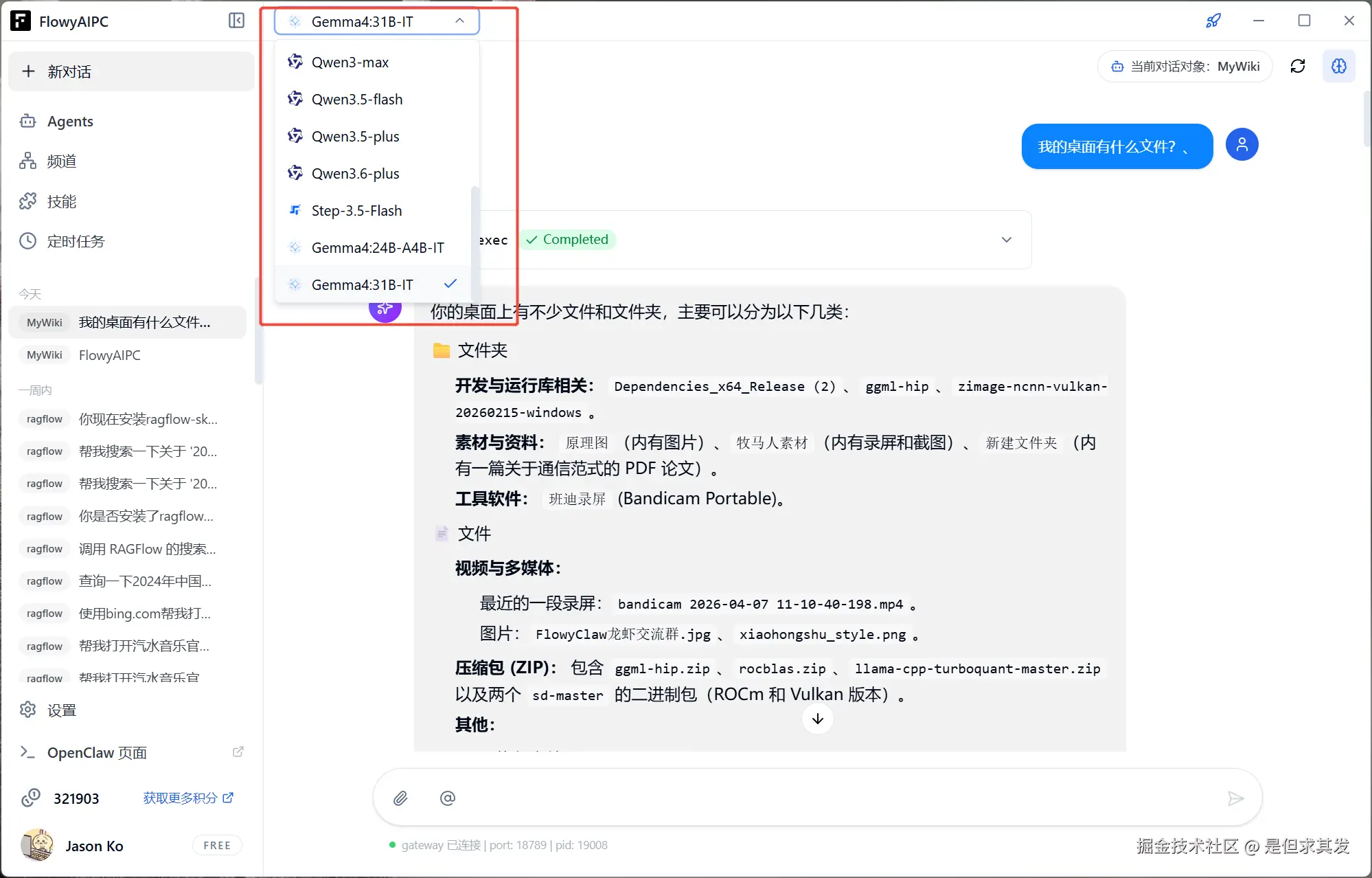Open the @ mention picker
The height and width of the screenshot is (878, 1372).
click(448, 798)
